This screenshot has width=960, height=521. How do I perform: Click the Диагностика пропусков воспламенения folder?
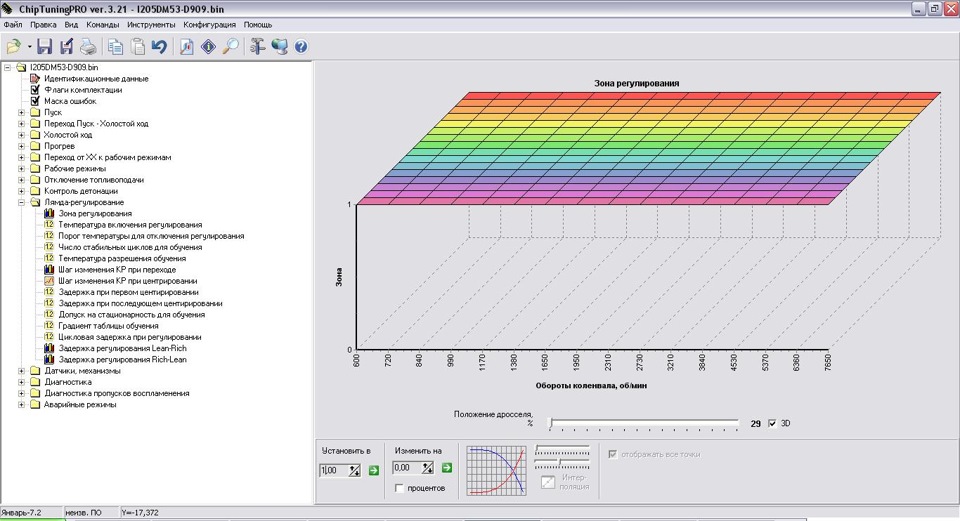point(116,394)
